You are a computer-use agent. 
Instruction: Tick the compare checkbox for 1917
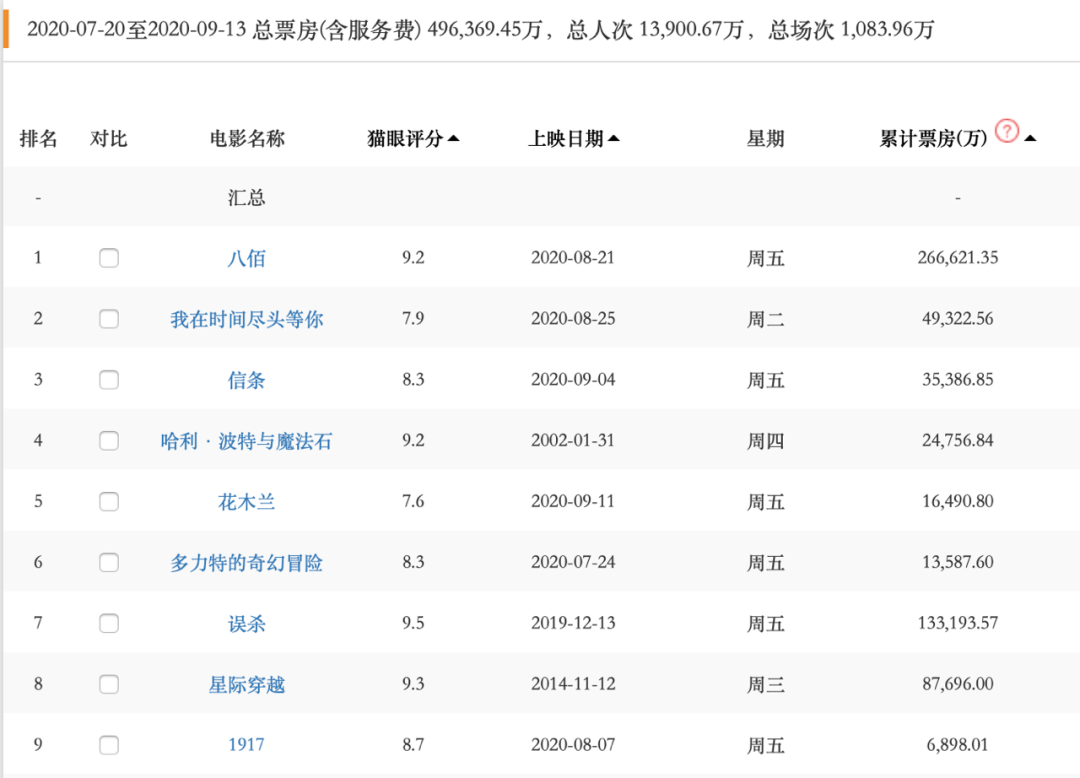pos(109,745)
